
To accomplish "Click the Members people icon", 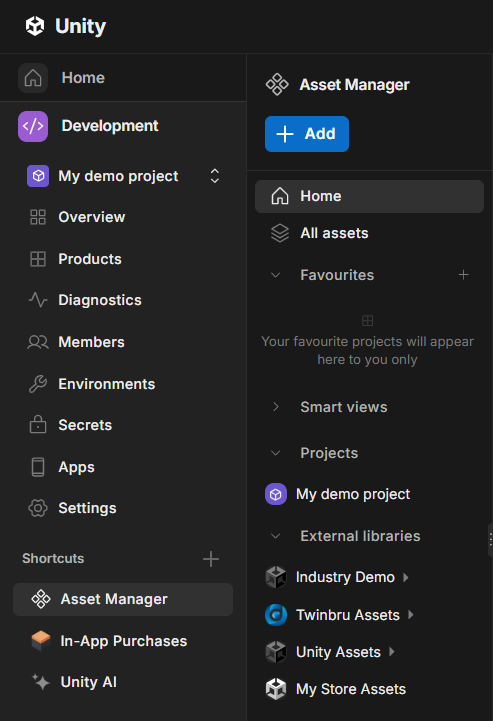I will (38, 342).
